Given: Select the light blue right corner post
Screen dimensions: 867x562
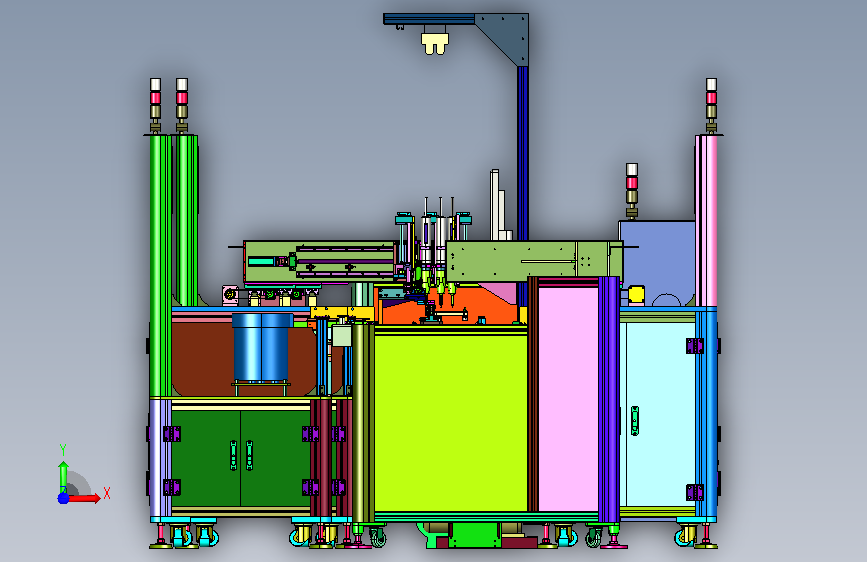Looking at the screenshot, I should coord(706,412).
